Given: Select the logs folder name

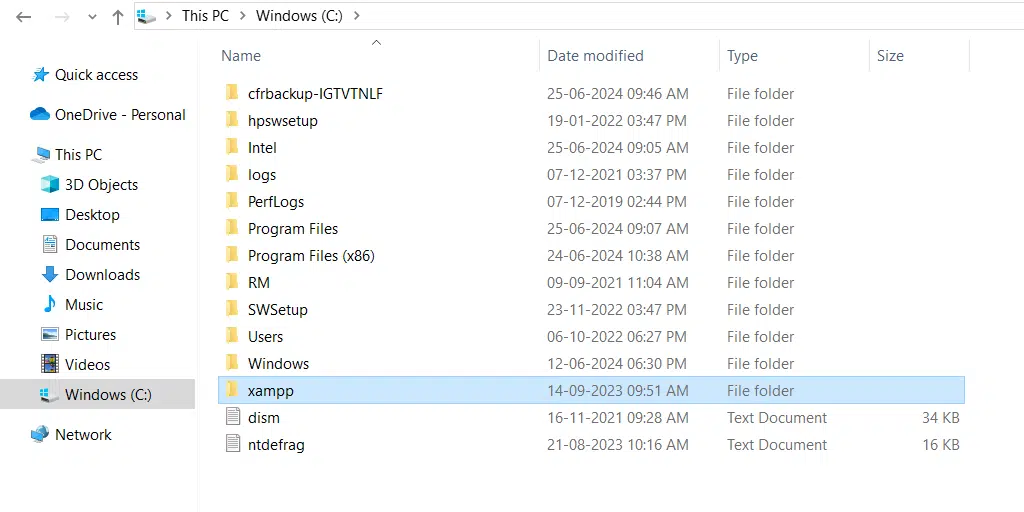Looking at the screenshot, I should click(x=262, y=175).
